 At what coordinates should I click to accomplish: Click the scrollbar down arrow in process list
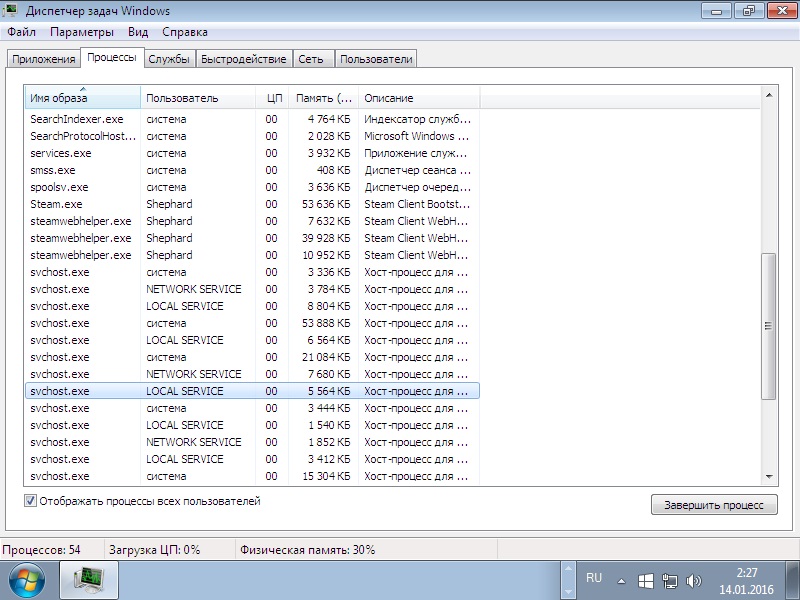pyautogui.click(x=769, y=477)
